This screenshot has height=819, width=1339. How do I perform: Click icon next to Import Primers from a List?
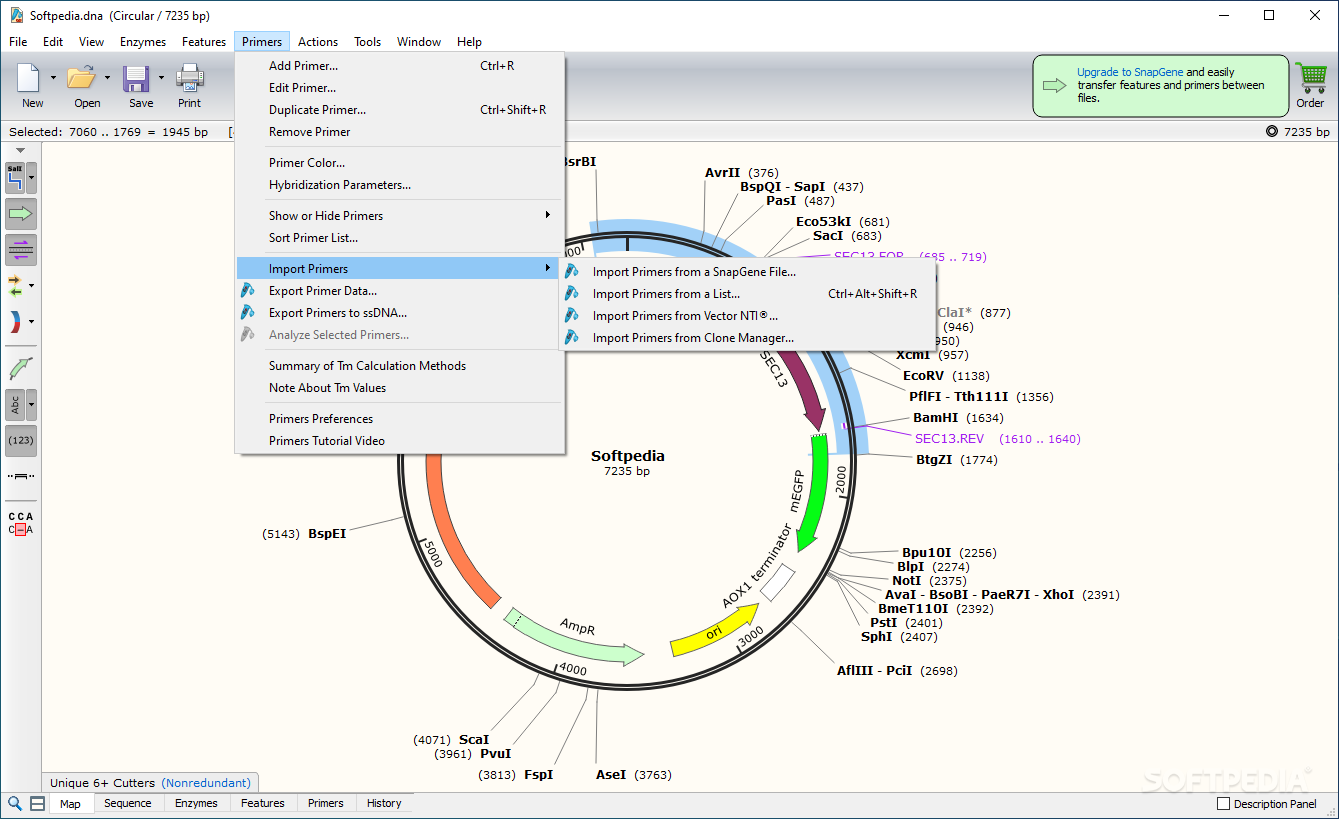(572, 294)
